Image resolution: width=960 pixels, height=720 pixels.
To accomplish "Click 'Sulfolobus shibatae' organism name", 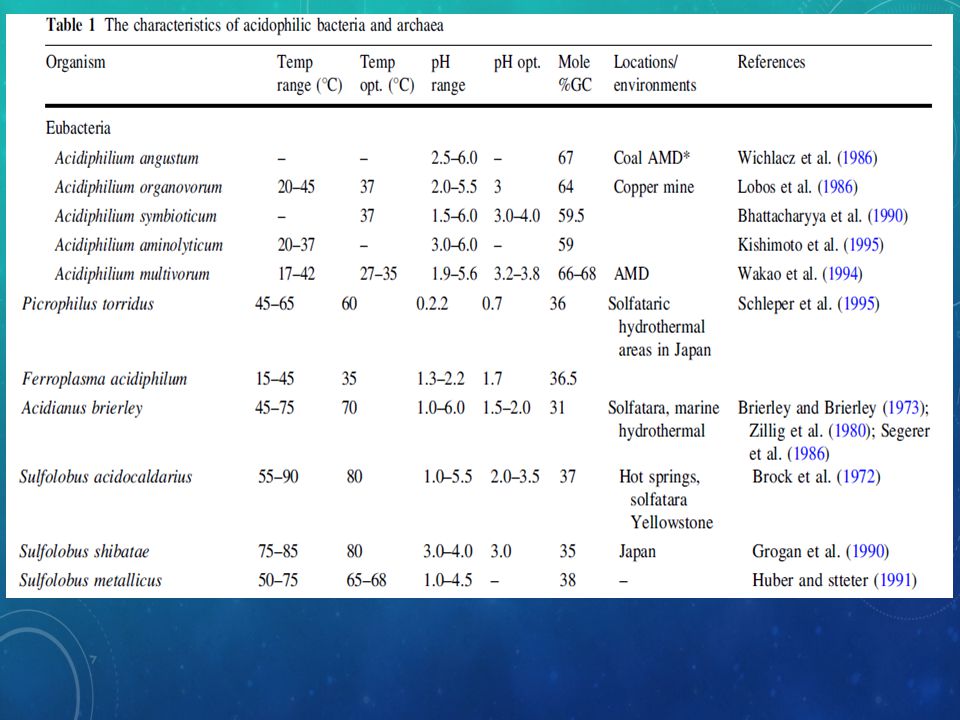I will [x=84, y=551].
